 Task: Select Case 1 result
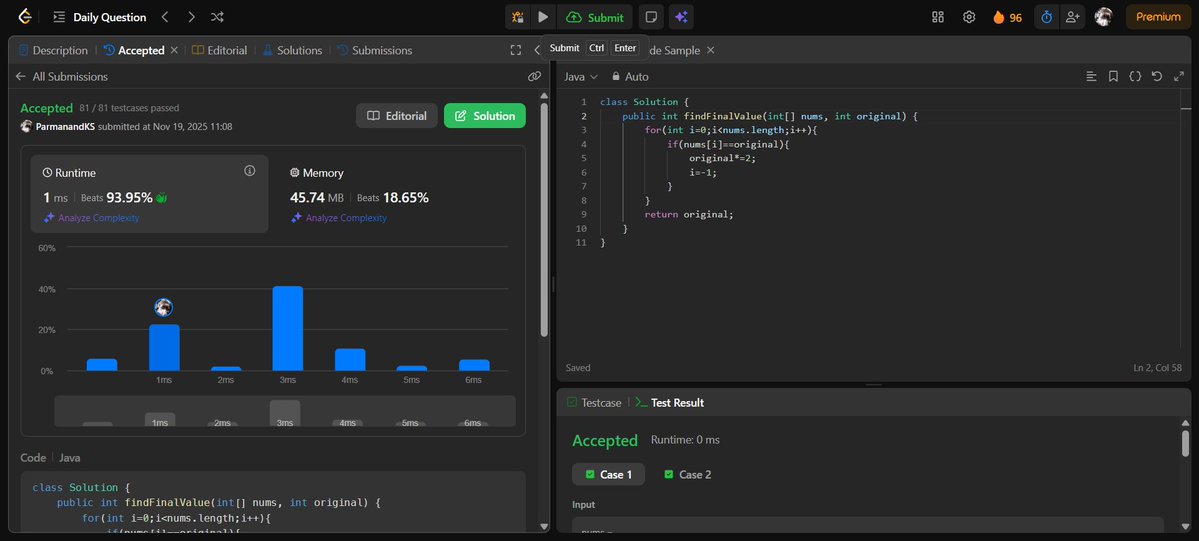click(609, 474)
